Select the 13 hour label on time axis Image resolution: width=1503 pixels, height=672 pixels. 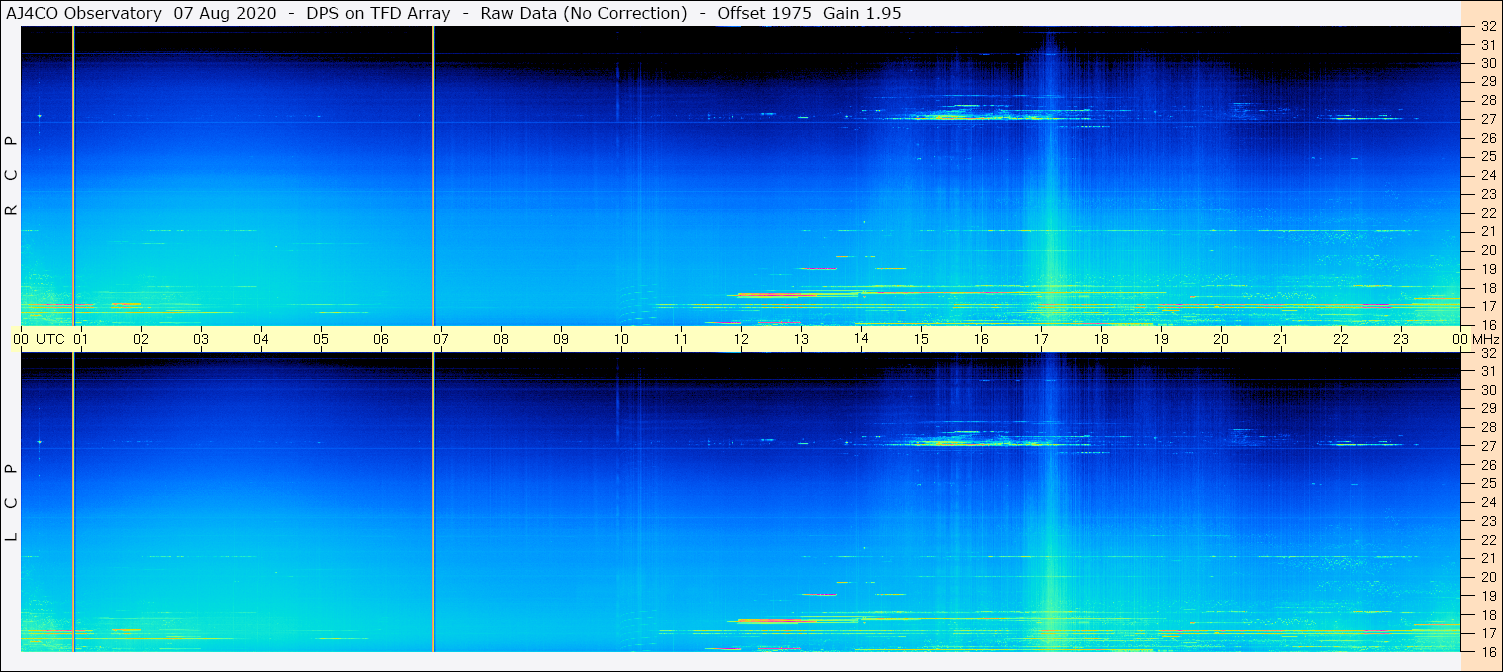click(x=801, y=339)
